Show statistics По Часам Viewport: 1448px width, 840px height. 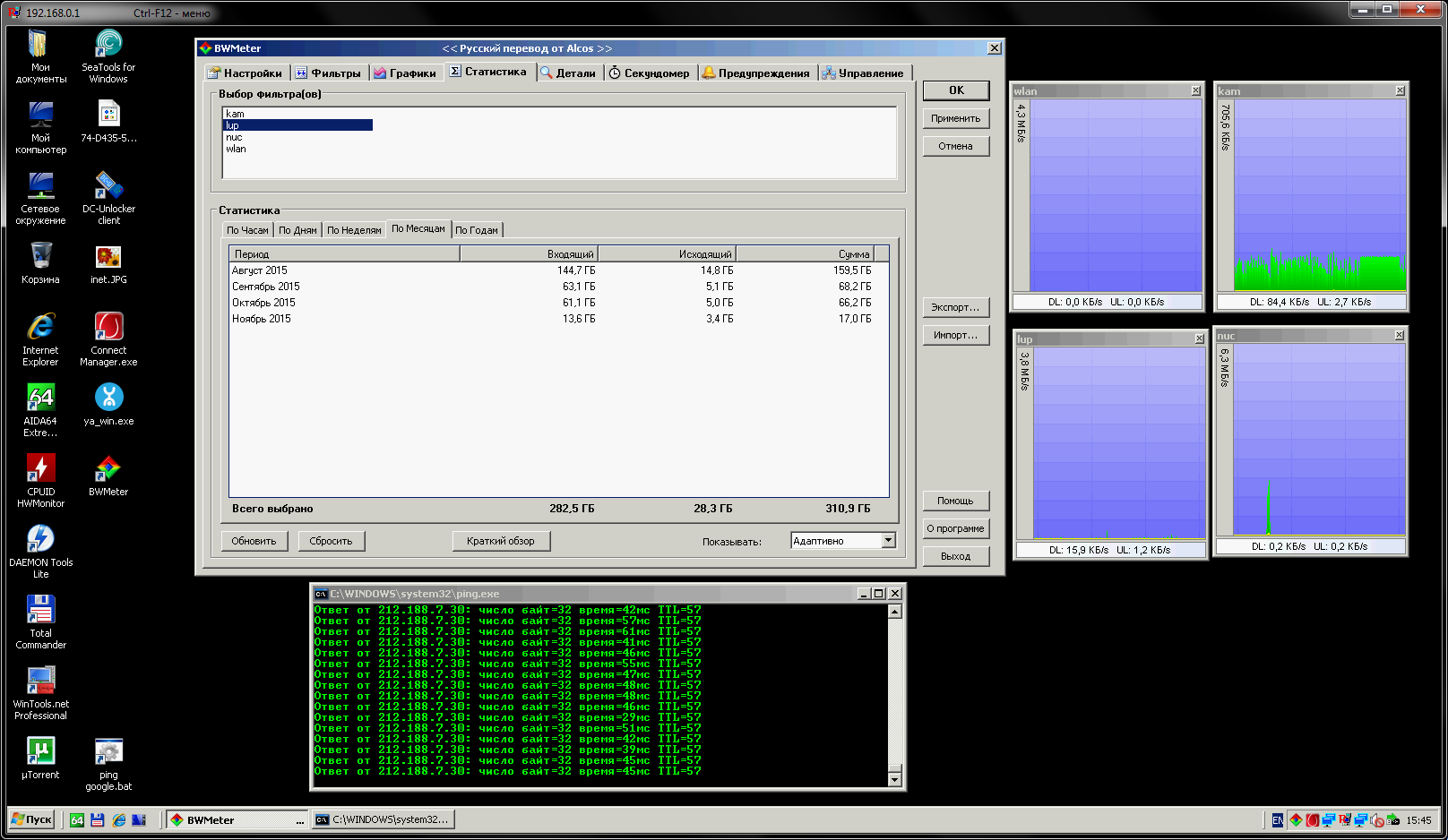(x=247, y=230)
